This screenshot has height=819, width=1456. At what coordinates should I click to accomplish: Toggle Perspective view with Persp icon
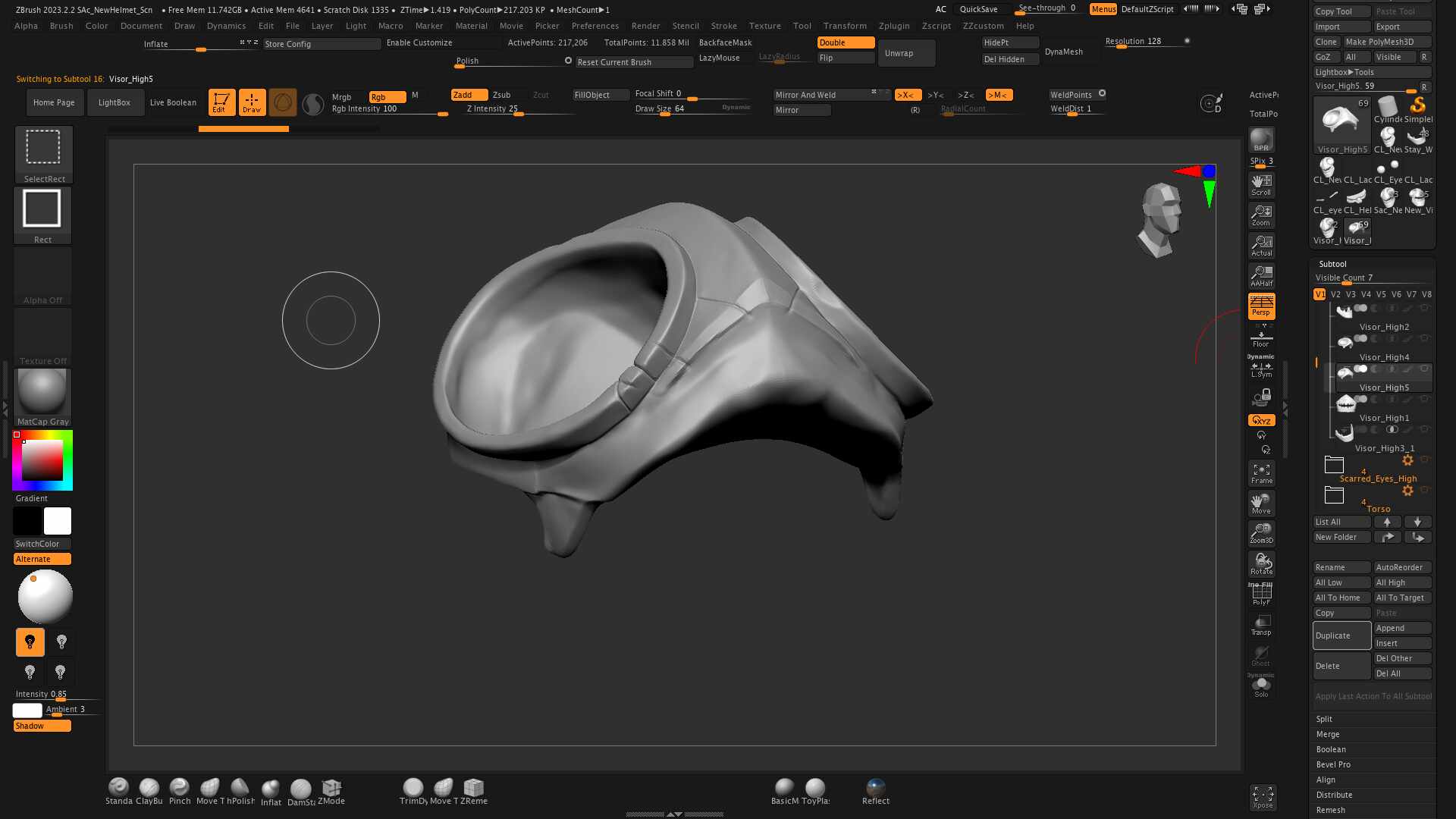coord(1261,306)
